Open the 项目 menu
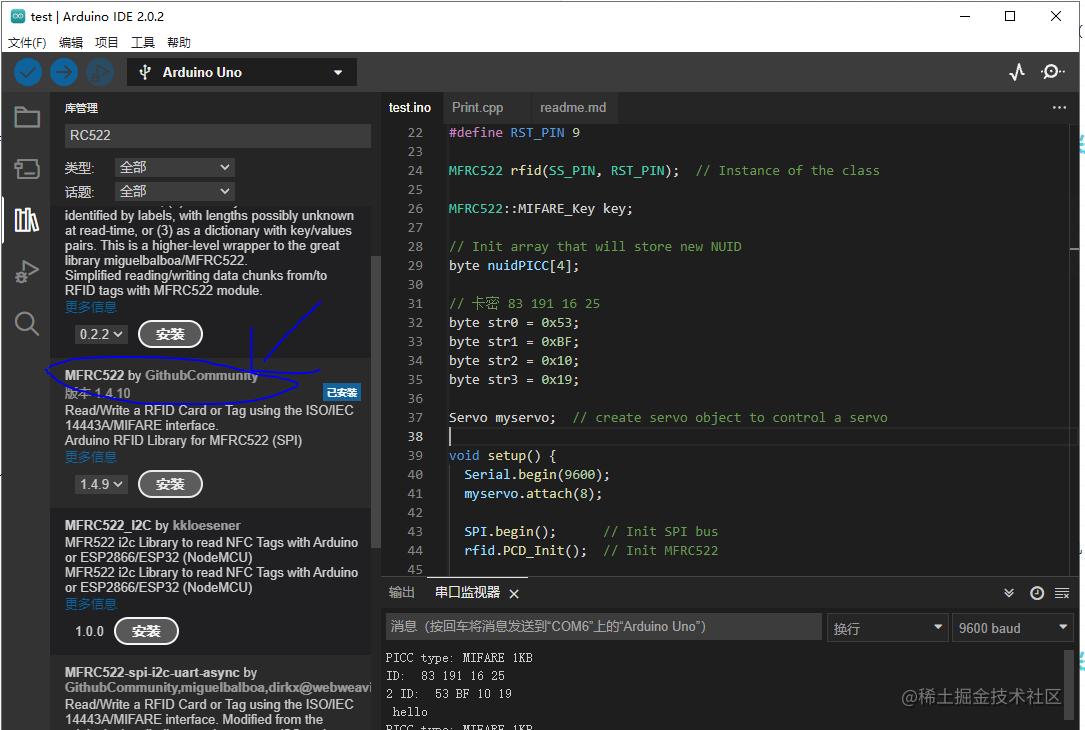Viewport: 1085px width, 730px height. pyautogui.click(x=107, y=43)
